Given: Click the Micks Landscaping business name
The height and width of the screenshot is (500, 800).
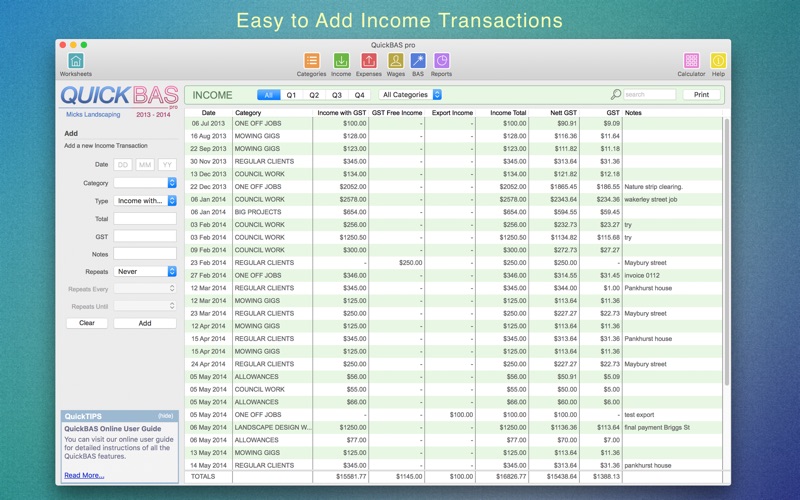Looking at the screenshot, I should pyautogui.click(x=93, y=115).
